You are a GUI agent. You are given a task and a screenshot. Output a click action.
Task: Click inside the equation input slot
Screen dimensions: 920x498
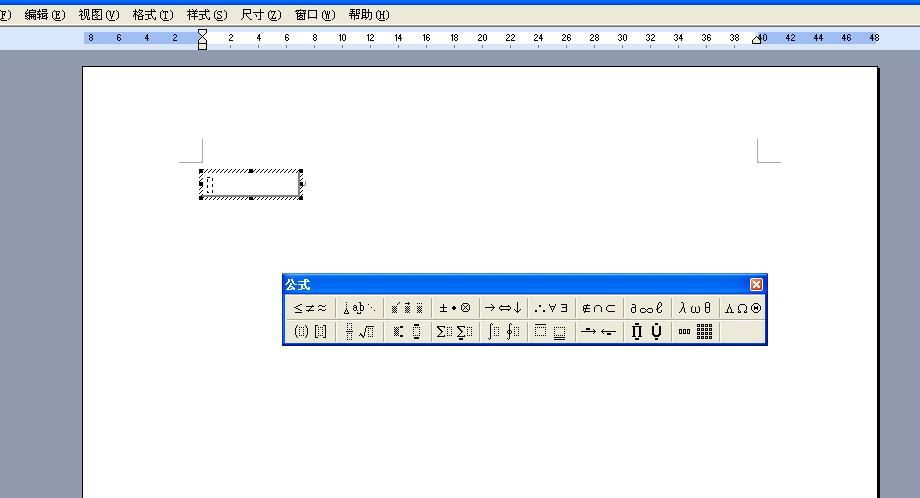point(209,185)
